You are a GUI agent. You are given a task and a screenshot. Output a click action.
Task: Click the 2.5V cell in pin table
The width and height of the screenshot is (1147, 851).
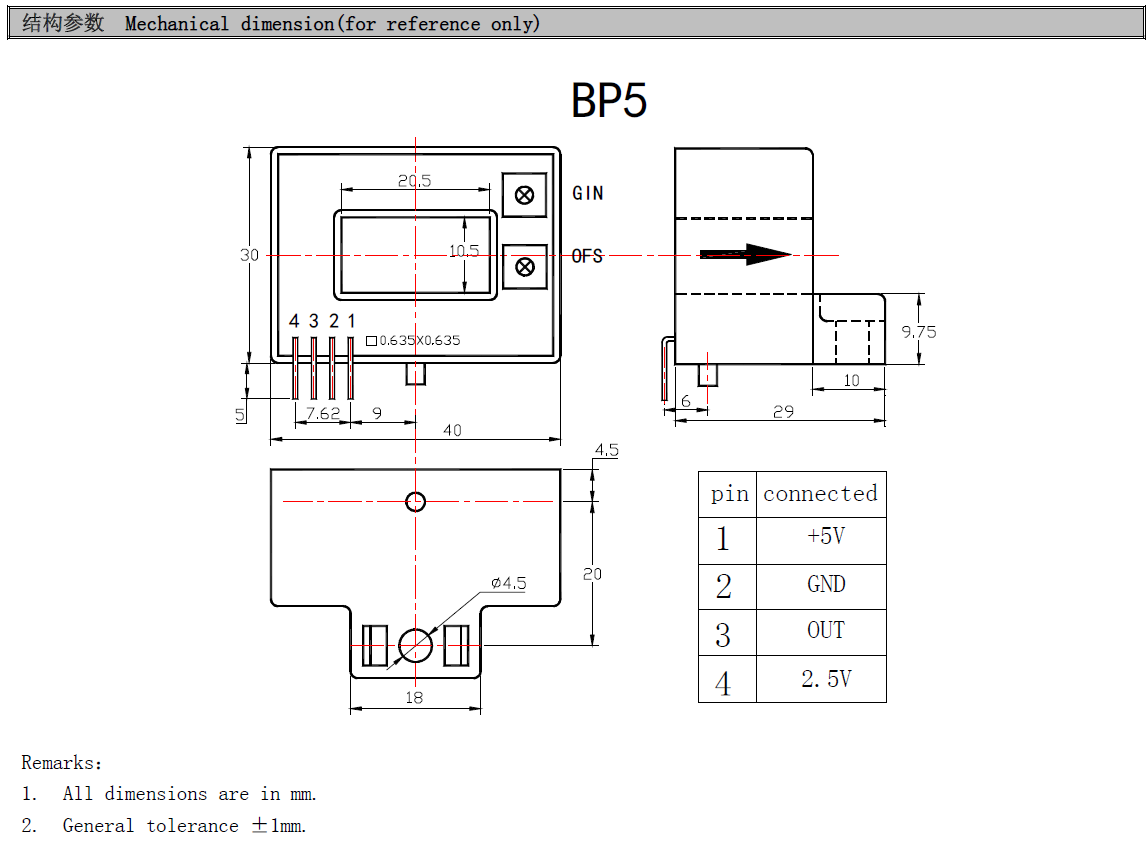pyautogui.click(x=825, y=679)
